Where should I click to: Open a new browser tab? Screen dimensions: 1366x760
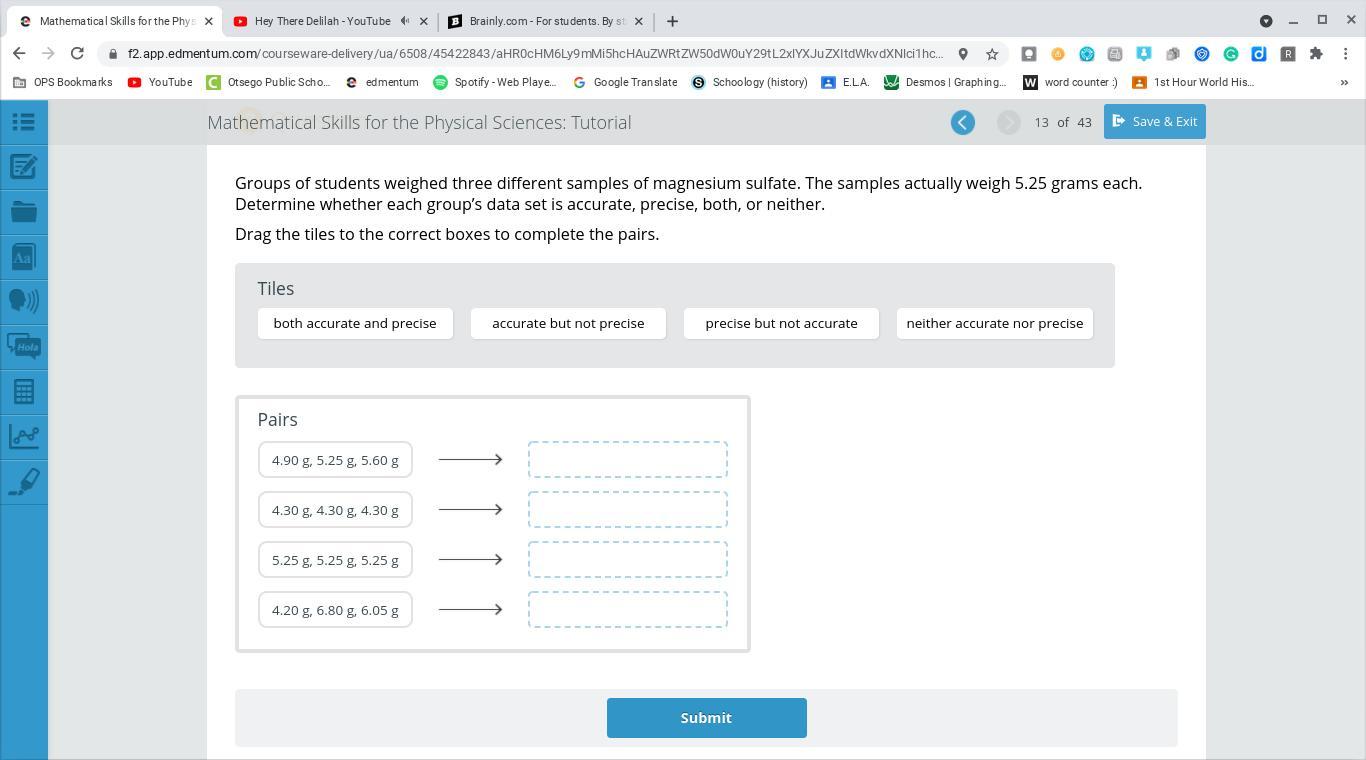672,21
